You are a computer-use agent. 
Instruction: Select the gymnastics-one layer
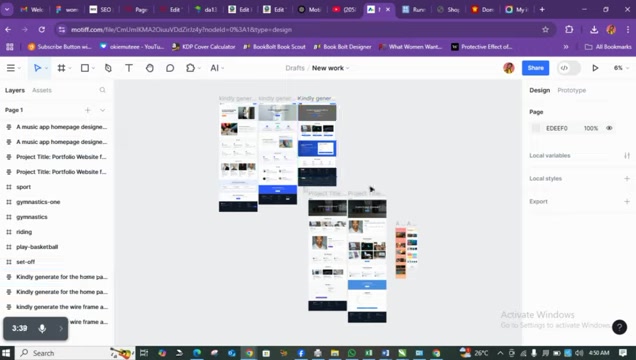(x=38, y=202)
